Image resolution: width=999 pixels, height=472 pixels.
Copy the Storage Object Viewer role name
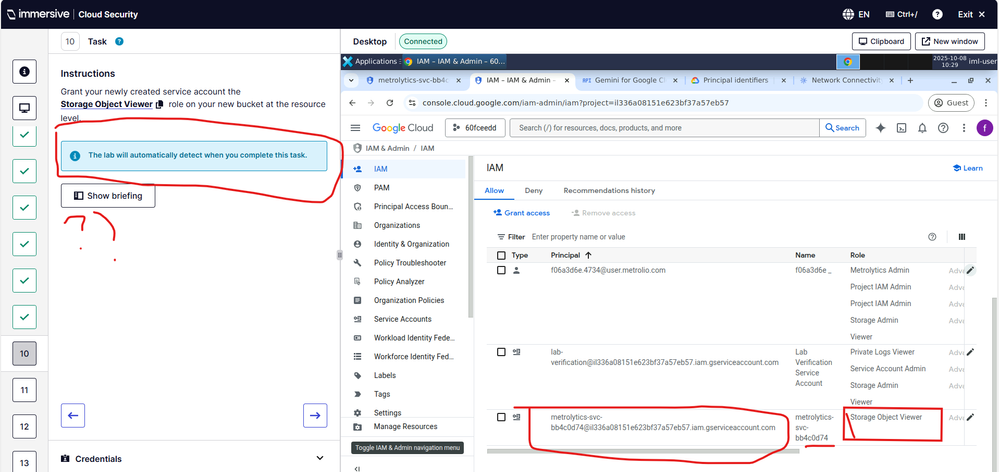coord(159,104)
